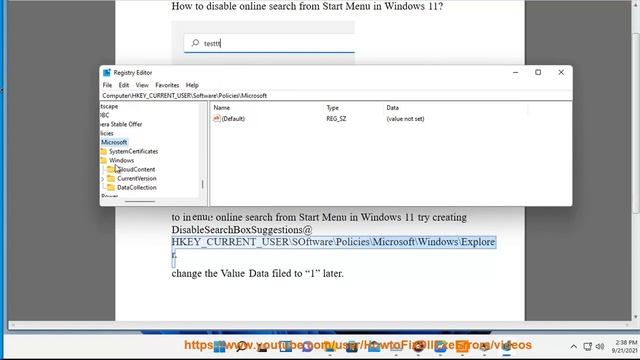Screen dimensions: 640x360
Task: Select the Windows key in the tree
Action: (x=121, y=160)
